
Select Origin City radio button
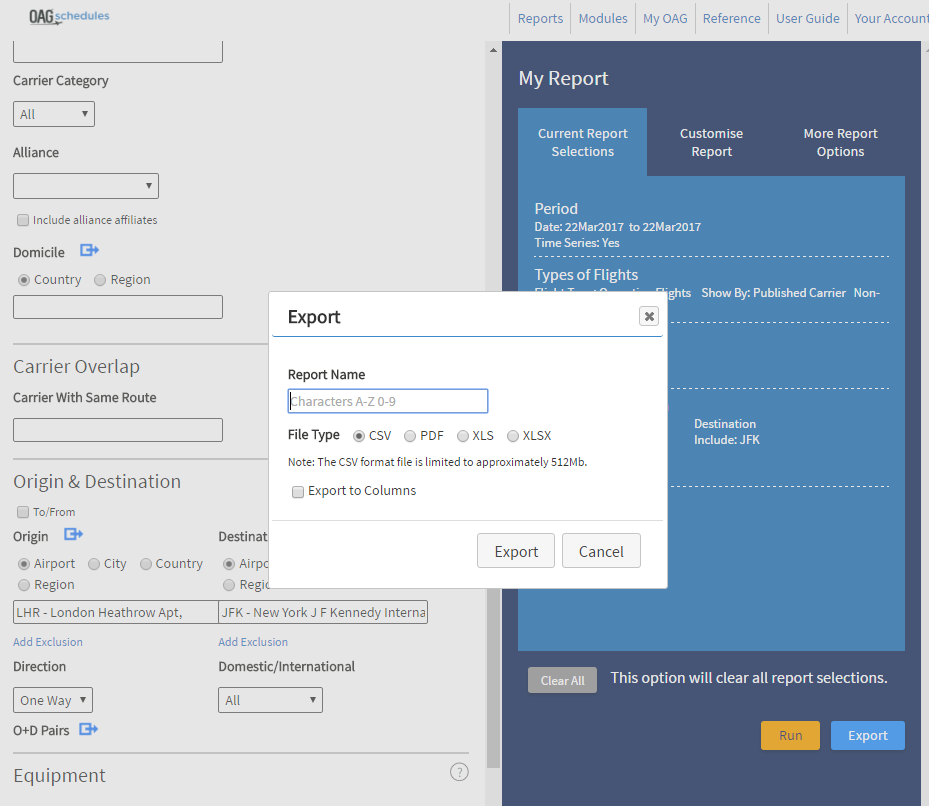tap(94, 564)
